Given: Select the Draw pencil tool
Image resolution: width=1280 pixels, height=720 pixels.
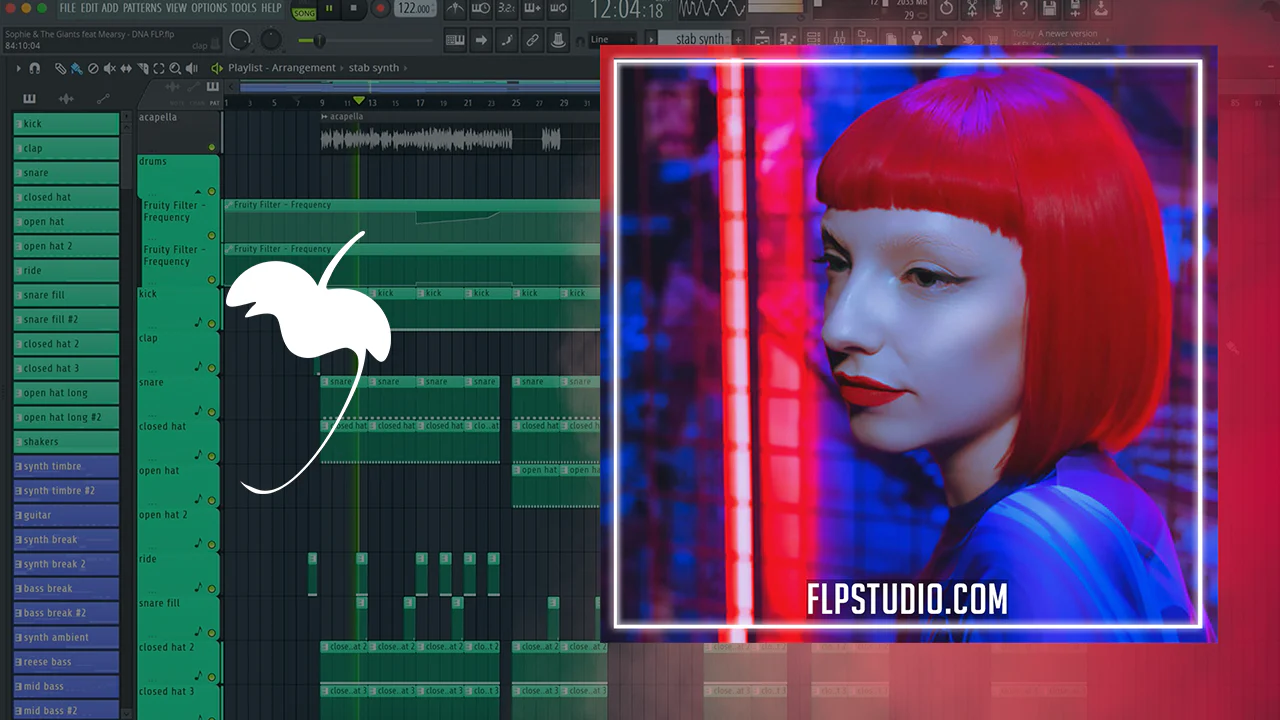Looking at the screenshot, I should pos(60,68).
